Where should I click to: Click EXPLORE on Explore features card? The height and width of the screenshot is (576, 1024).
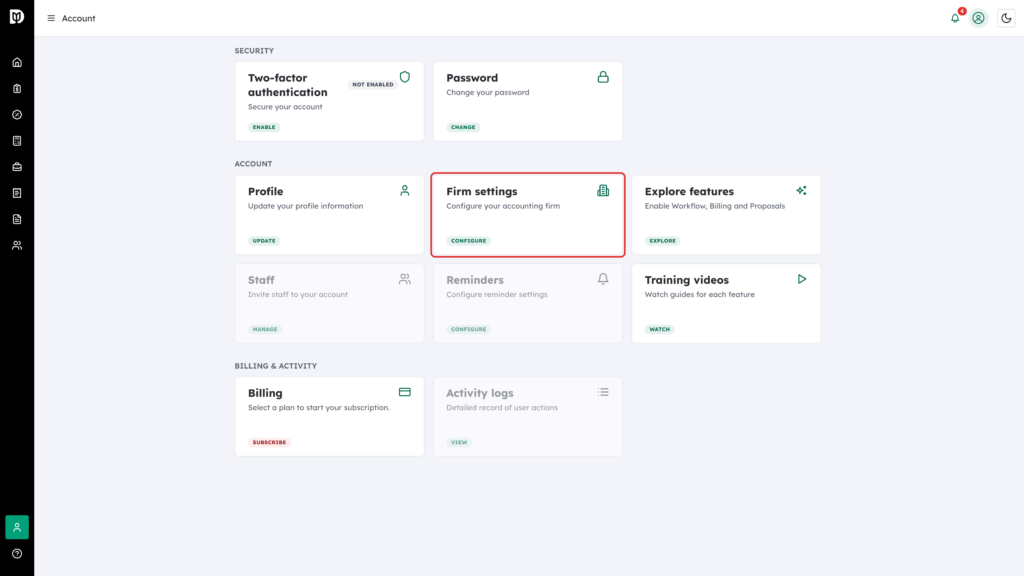point(662,241)
